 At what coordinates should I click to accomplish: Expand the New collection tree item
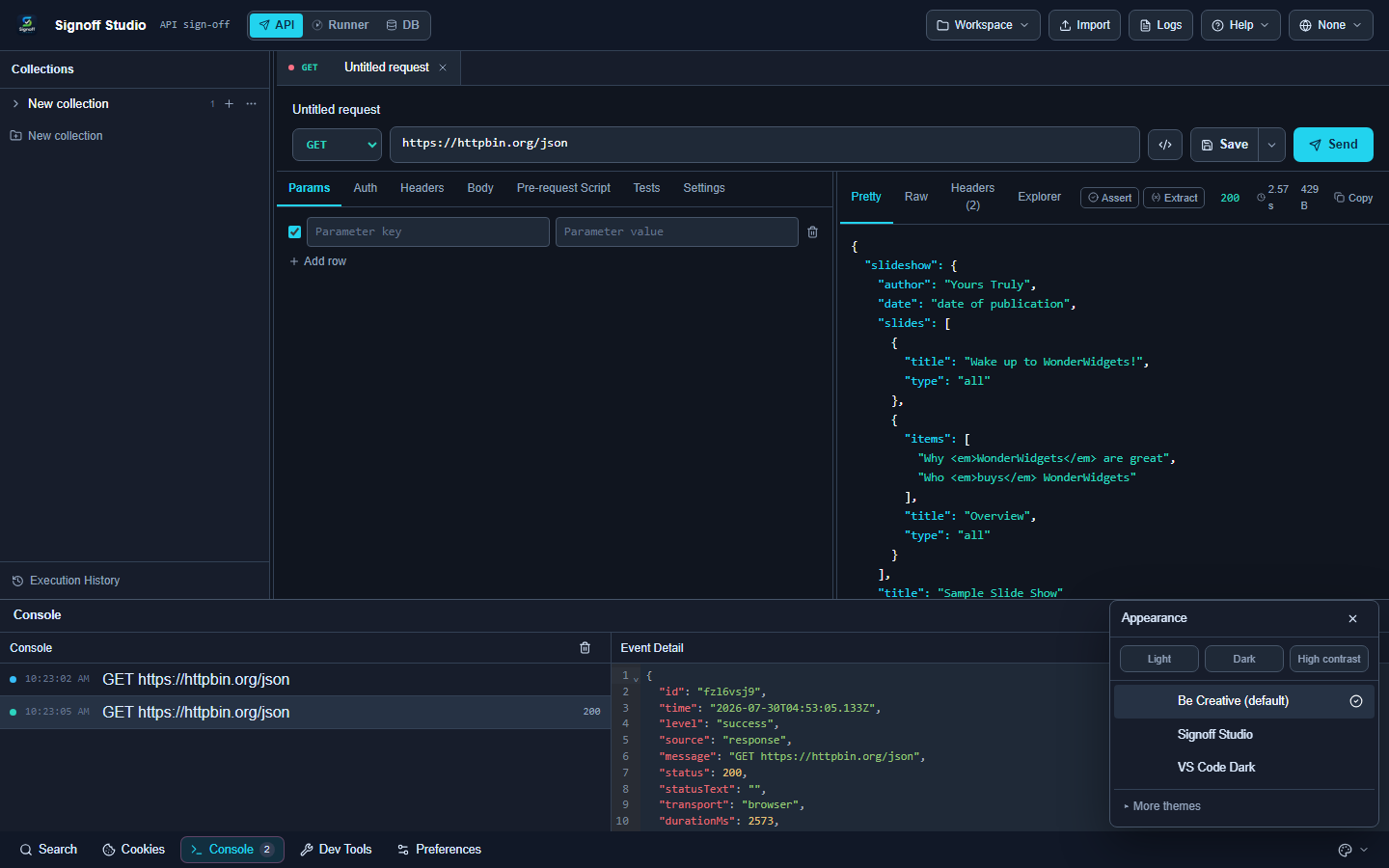[x=15, y=104]
